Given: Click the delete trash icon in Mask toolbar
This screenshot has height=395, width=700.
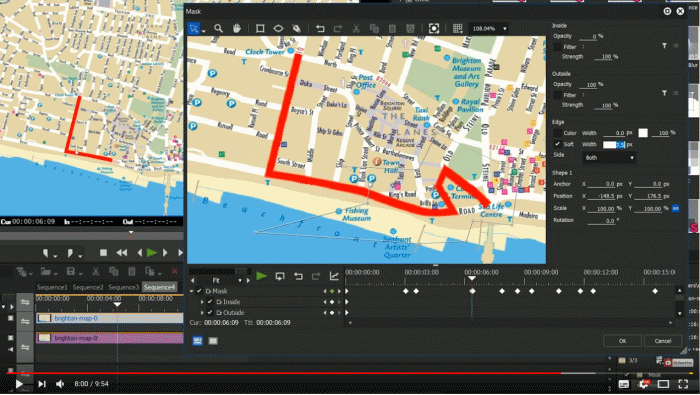Looking at the screenshot, I should tap(410, 29).
